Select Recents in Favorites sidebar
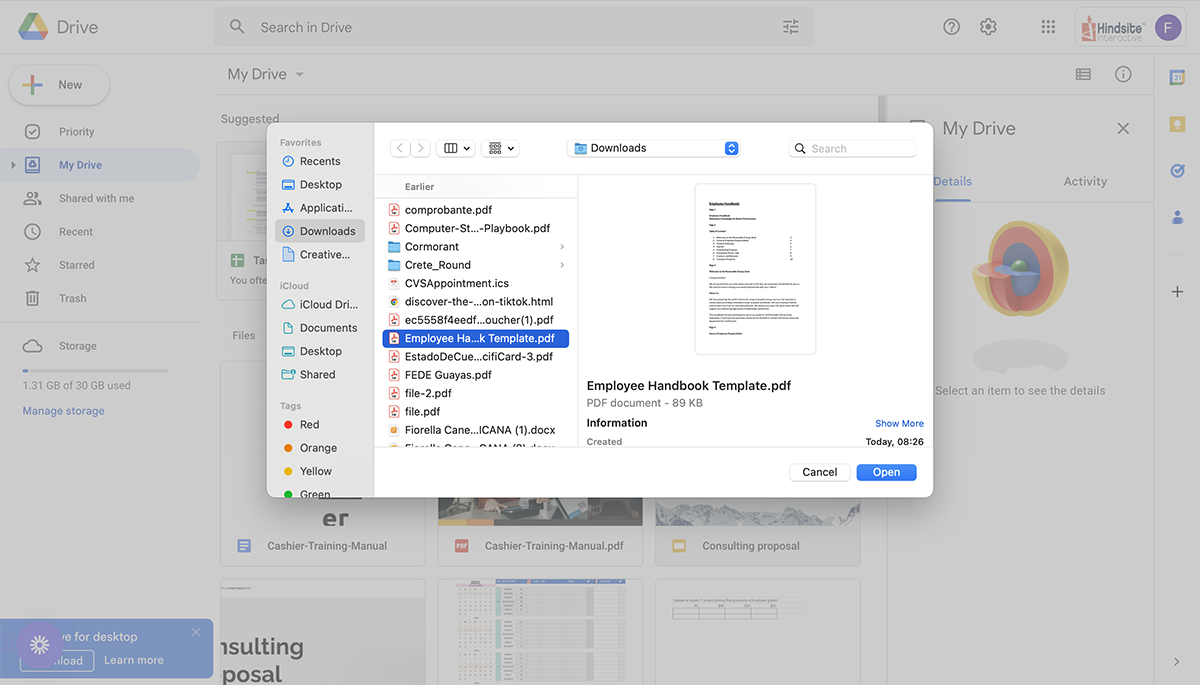1200x685 pixels. tap(319, 161)
